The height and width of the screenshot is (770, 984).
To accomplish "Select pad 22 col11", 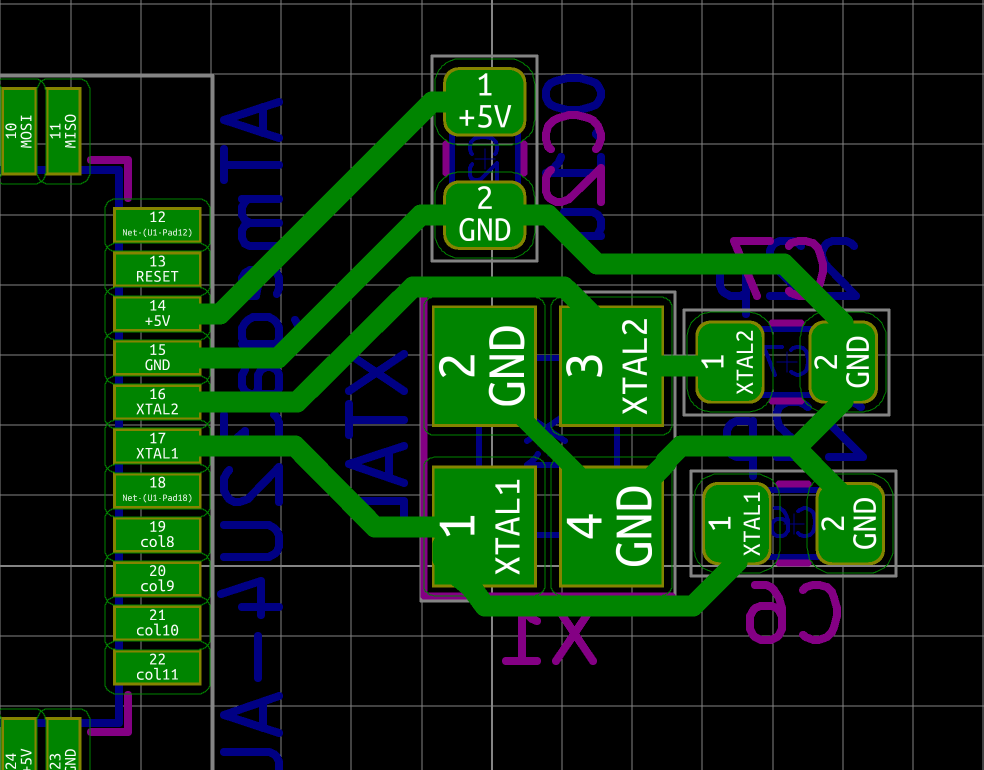I will point(157,667).
